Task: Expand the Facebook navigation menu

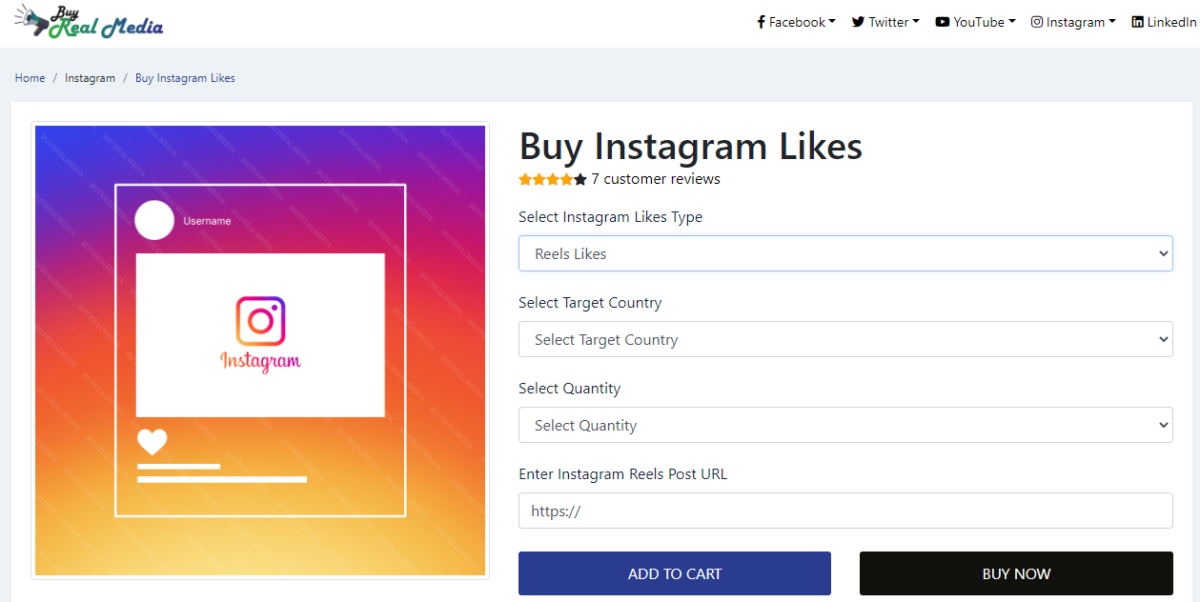Action: 796,22
